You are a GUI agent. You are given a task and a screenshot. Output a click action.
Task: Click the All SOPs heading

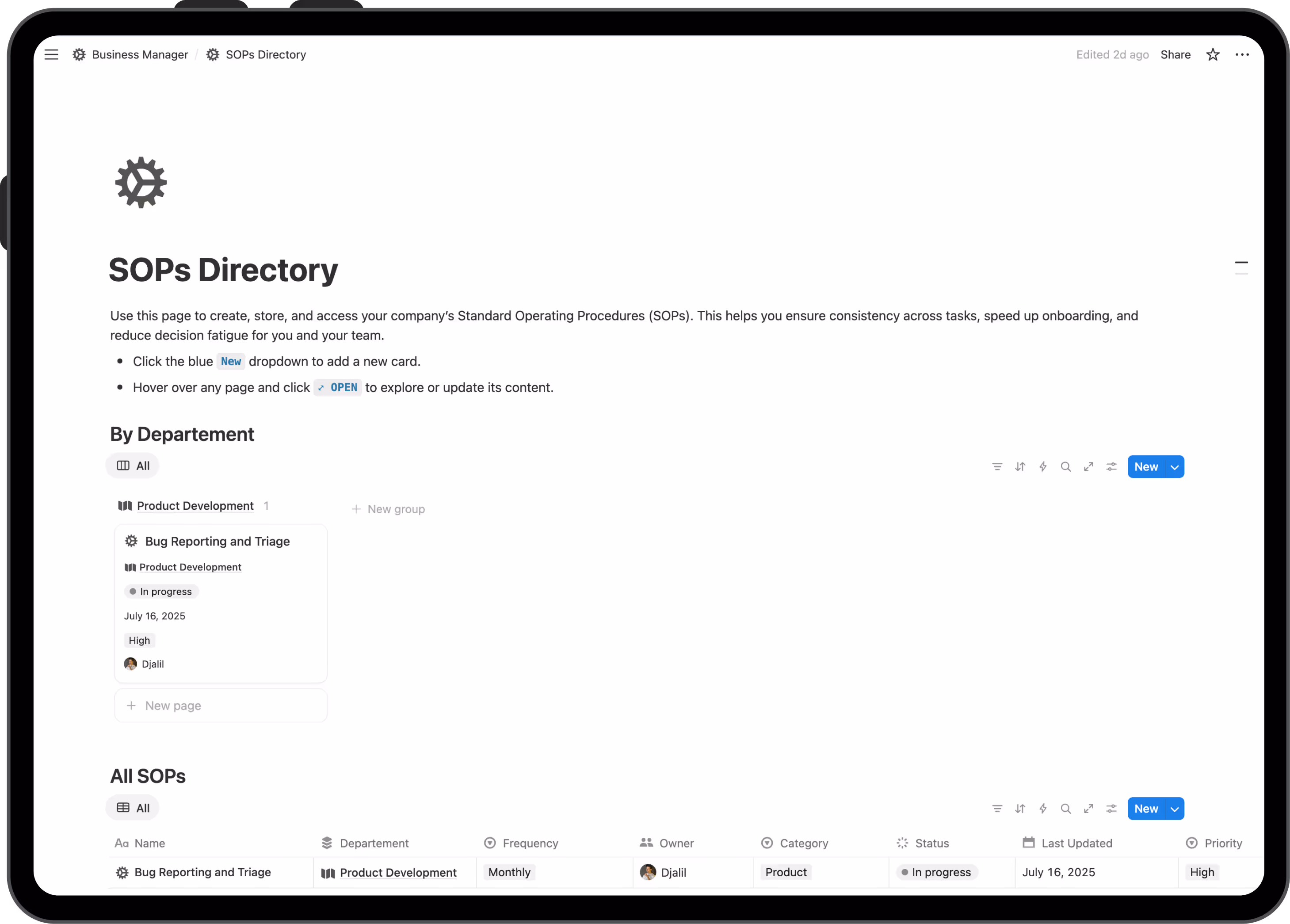148,776
